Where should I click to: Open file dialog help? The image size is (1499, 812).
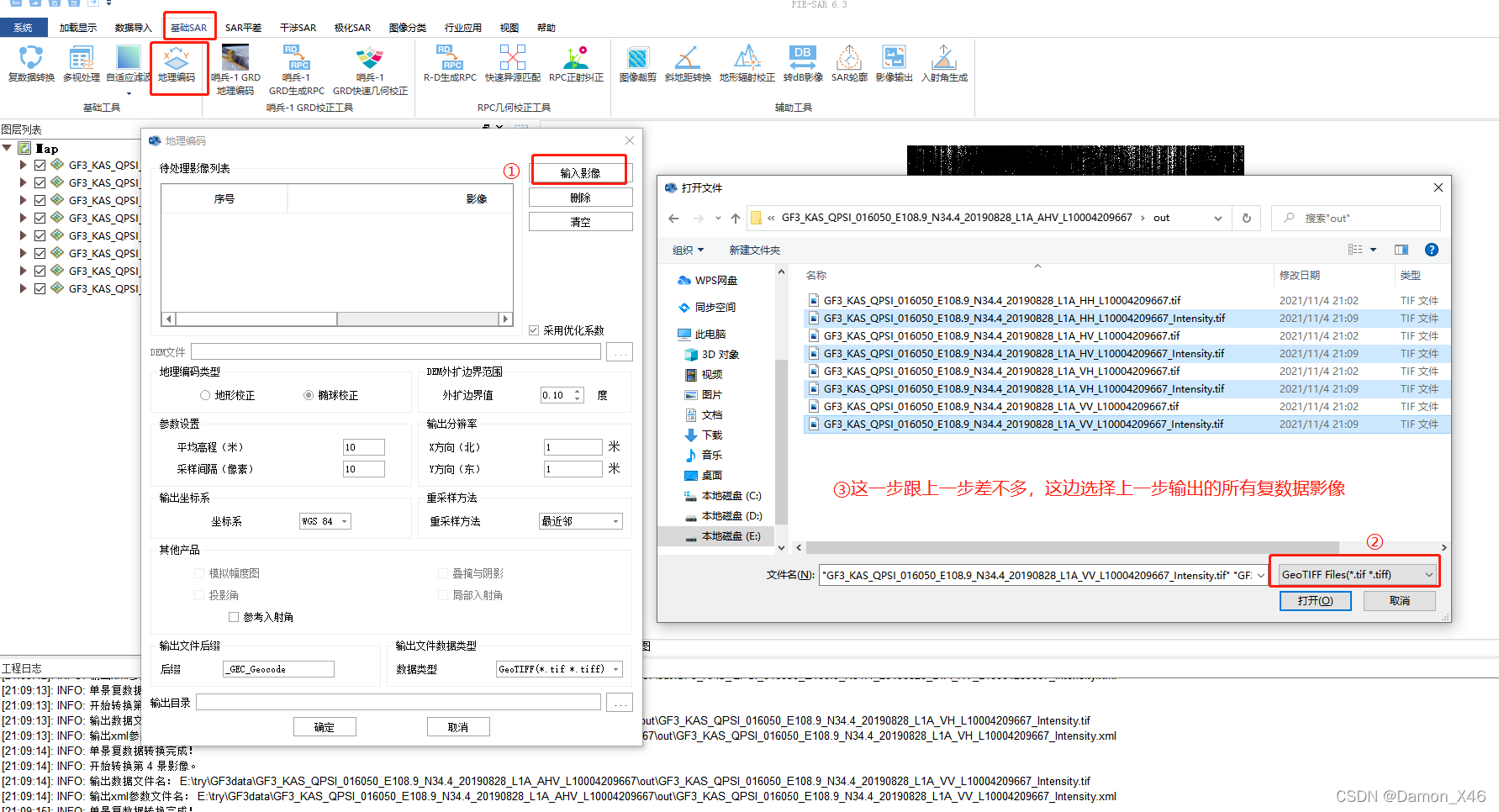[x=1432, y=250]
